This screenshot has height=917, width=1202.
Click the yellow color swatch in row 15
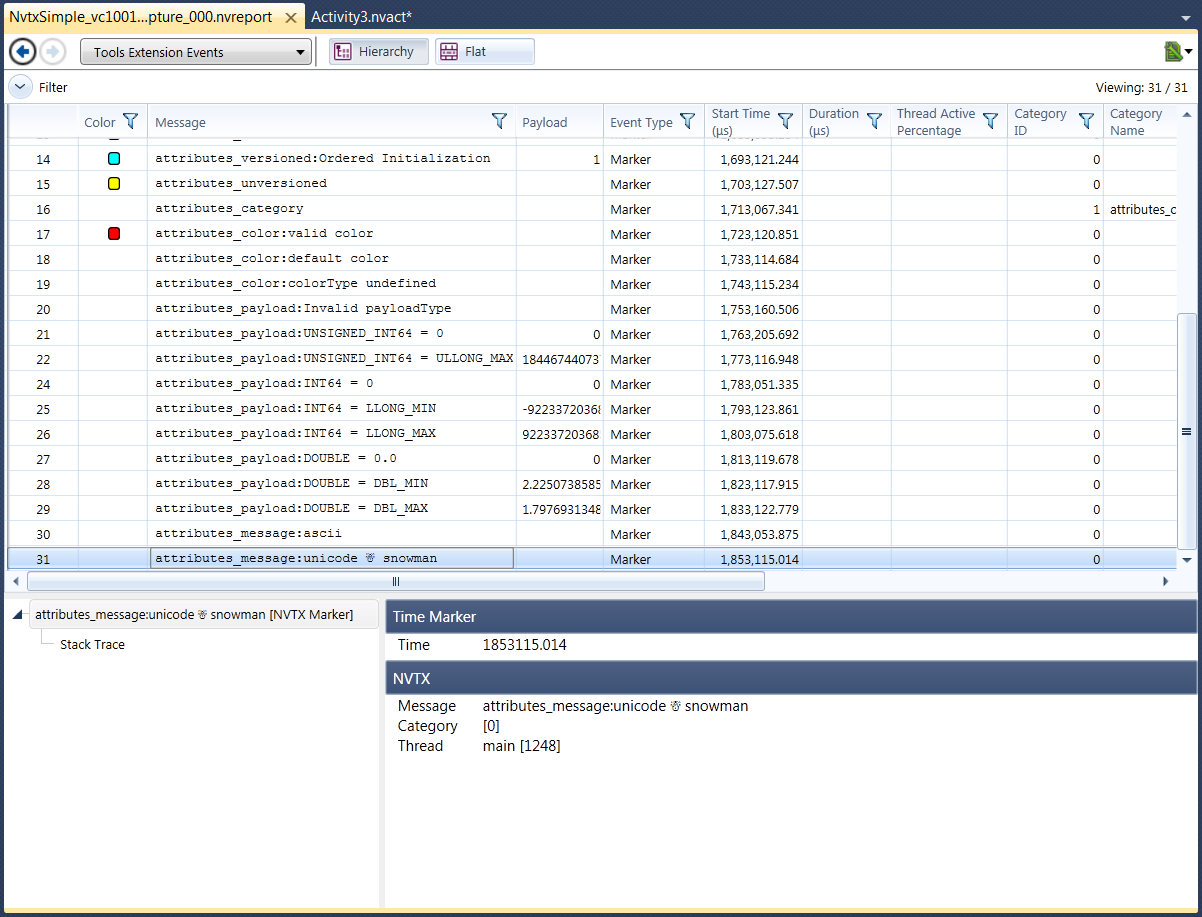click(x=114, y=184)
